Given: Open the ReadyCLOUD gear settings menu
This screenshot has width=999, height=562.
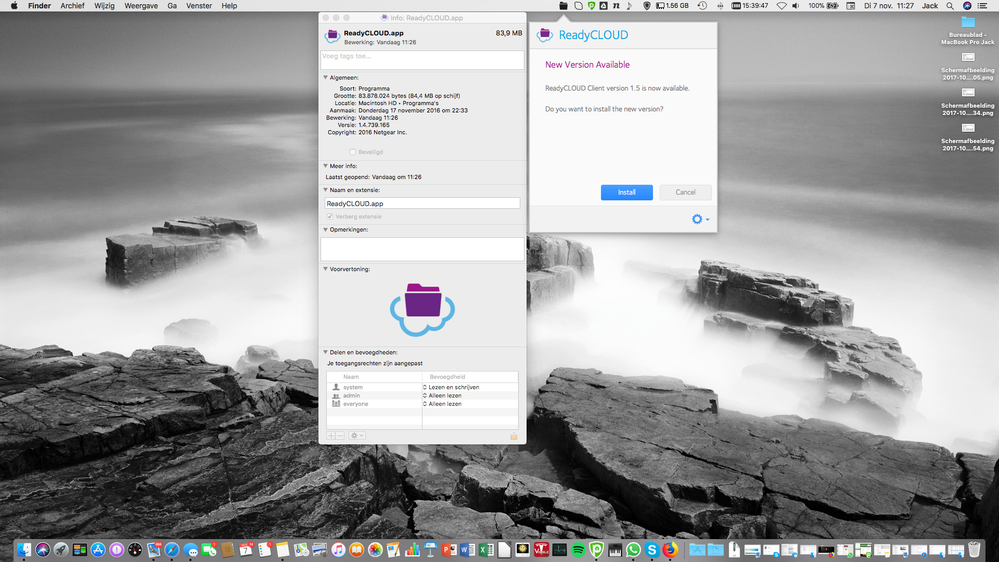Looking at the screenshot, I should [700, 219].
